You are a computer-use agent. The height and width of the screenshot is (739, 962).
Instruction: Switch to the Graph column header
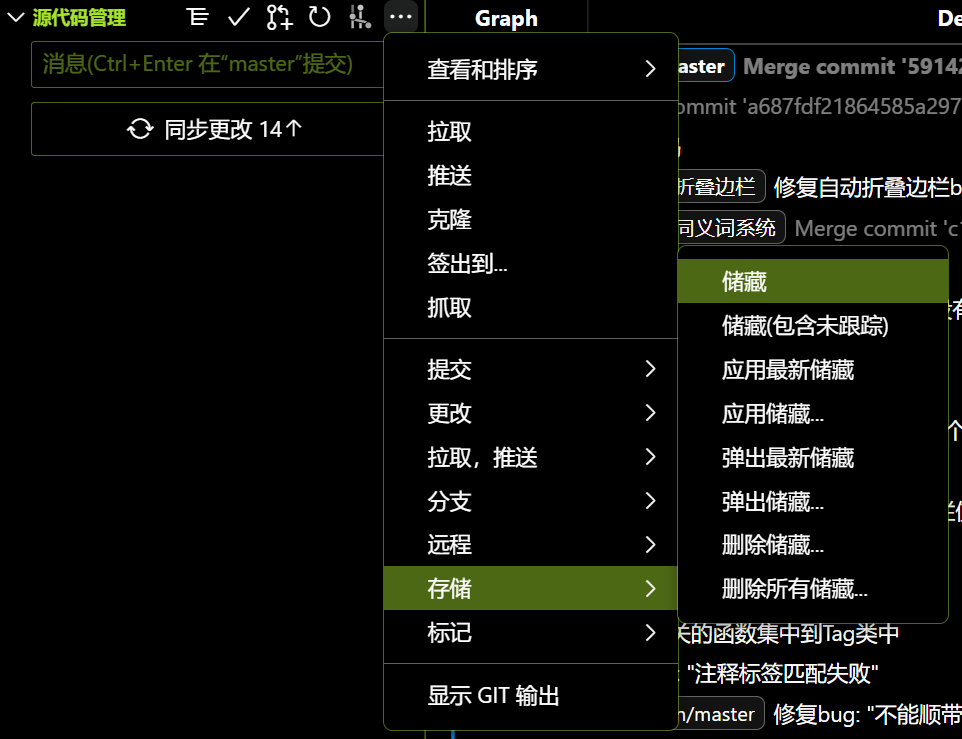tap(506, 18)
